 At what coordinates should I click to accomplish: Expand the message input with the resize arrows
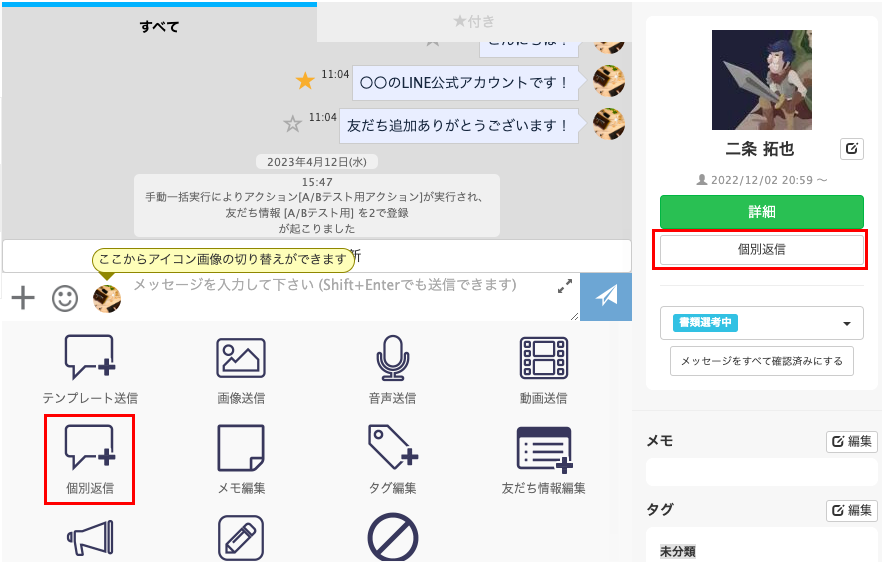[565, 286]
